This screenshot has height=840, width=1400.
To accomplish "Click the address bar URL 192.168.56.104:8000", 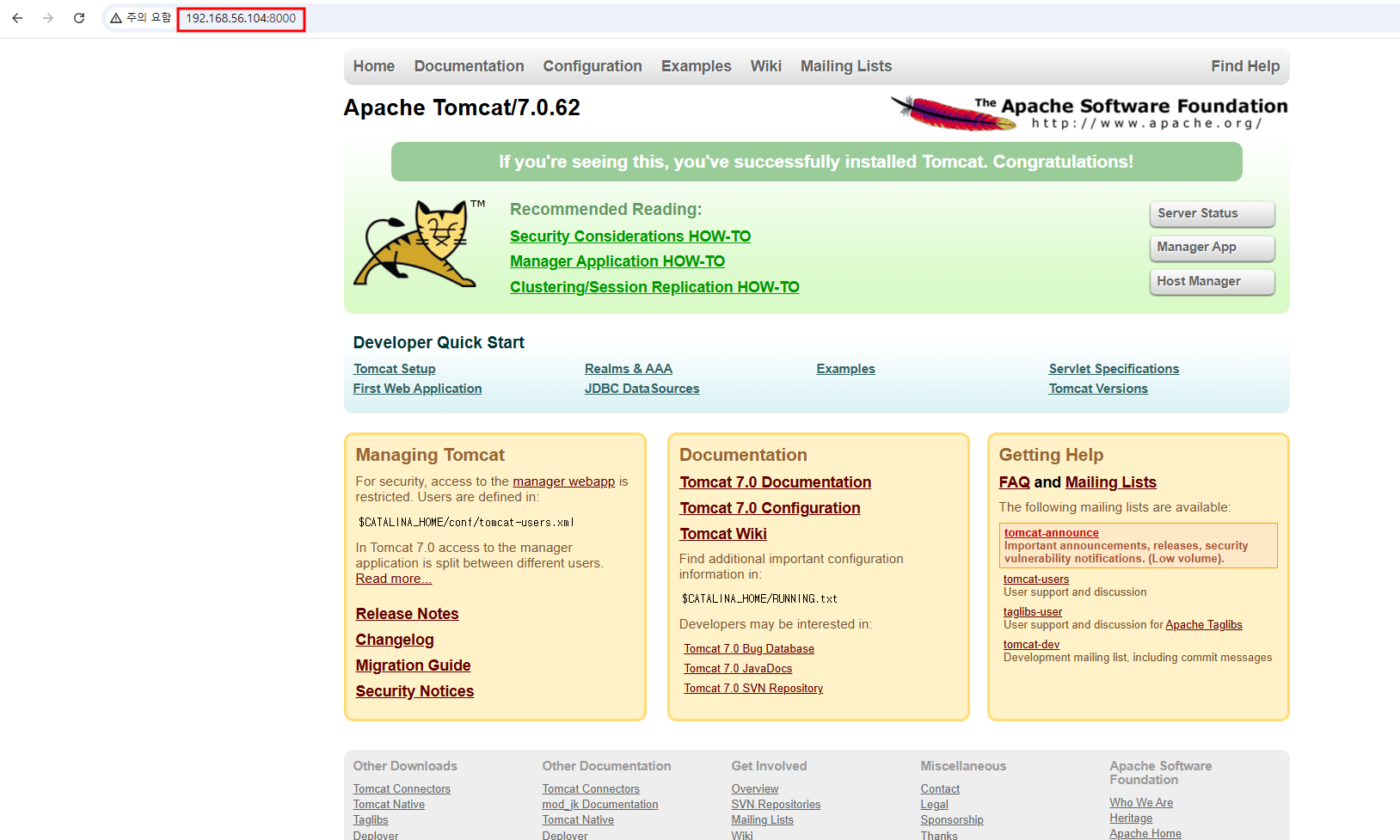I will point(241,18).
